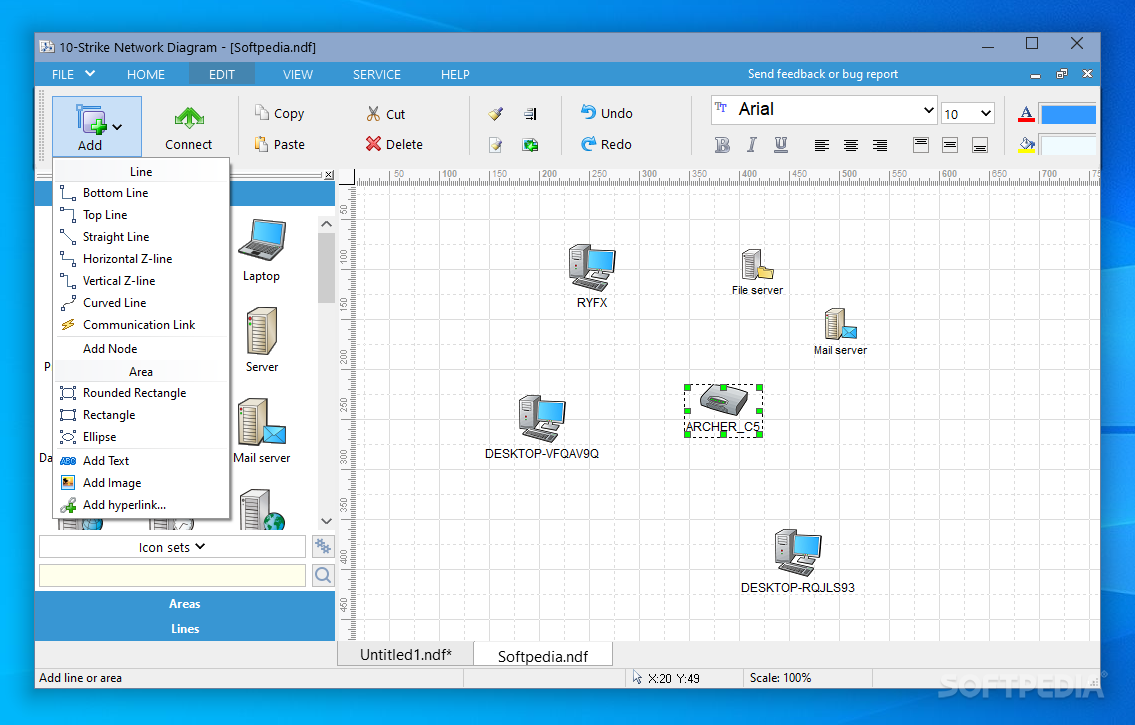This screenshot has width=1135, height=725.
Task: Click the Delete red X button
Action: tap(394, 145)
